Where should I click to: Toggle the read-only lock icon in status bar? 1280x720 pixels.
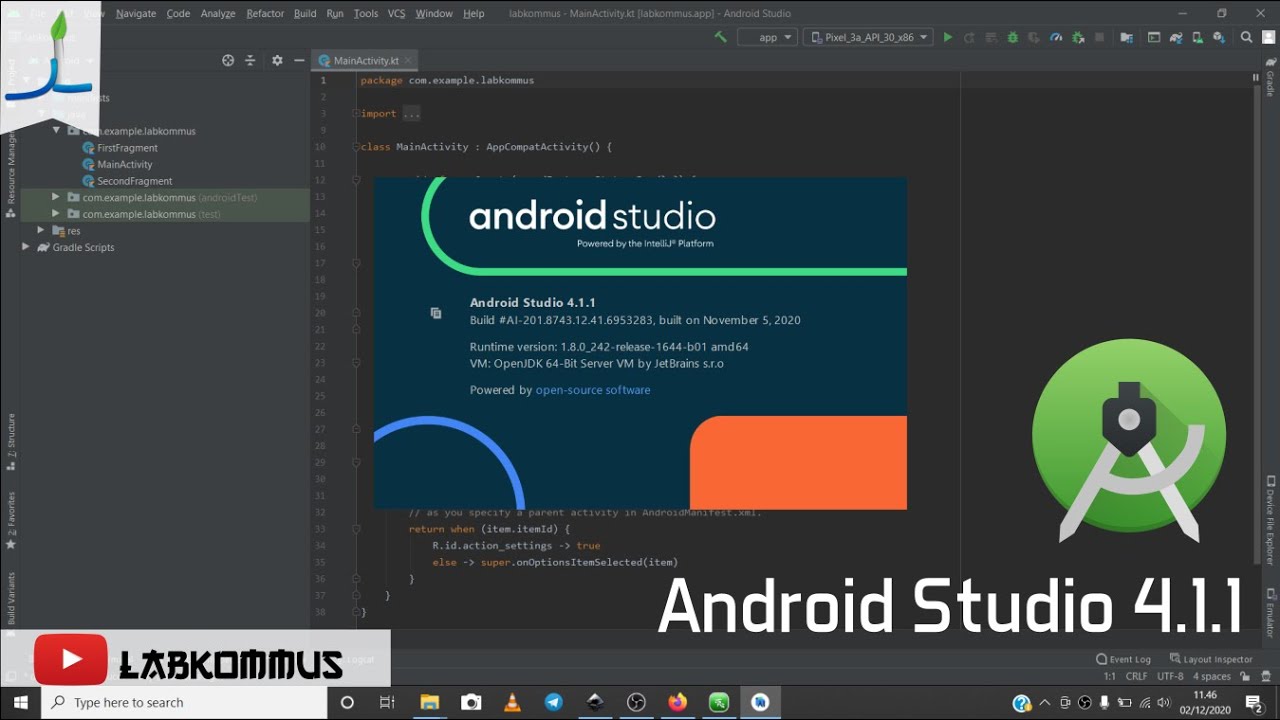click(x=1246, y=676)
